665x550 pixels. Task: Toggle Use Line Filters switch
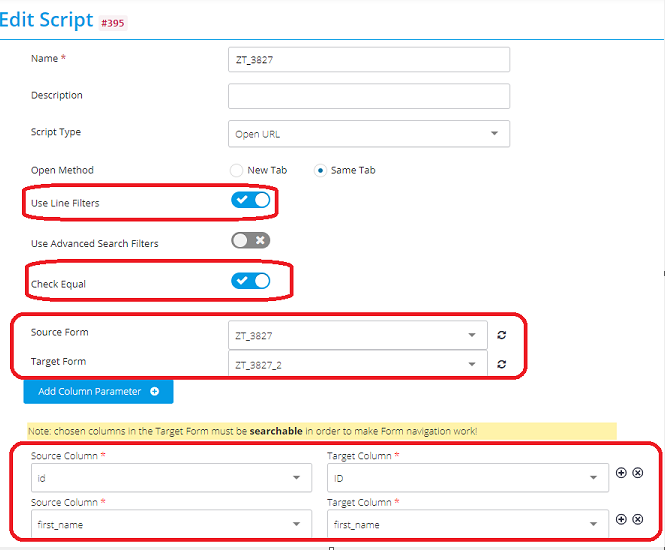250,200
